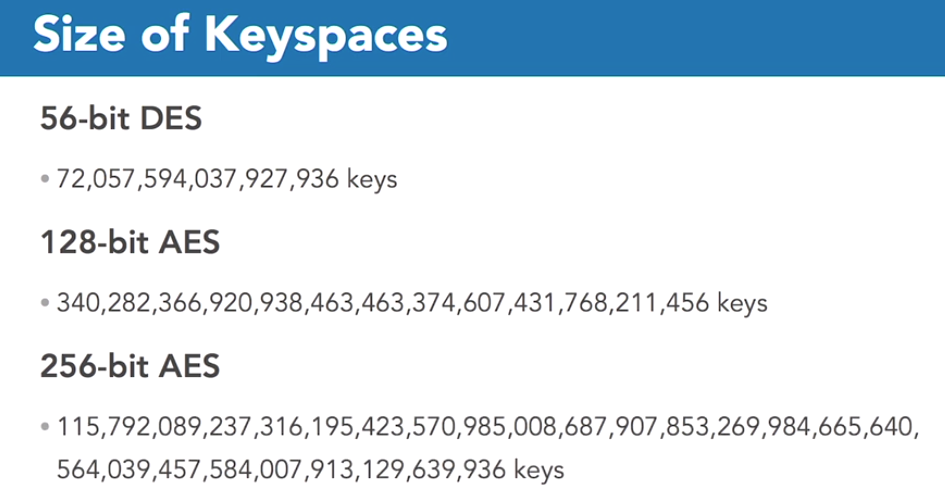This screenshot has width=945, height=487.
Task: Click the blank blue header area right of title
Action: (700, 35)
